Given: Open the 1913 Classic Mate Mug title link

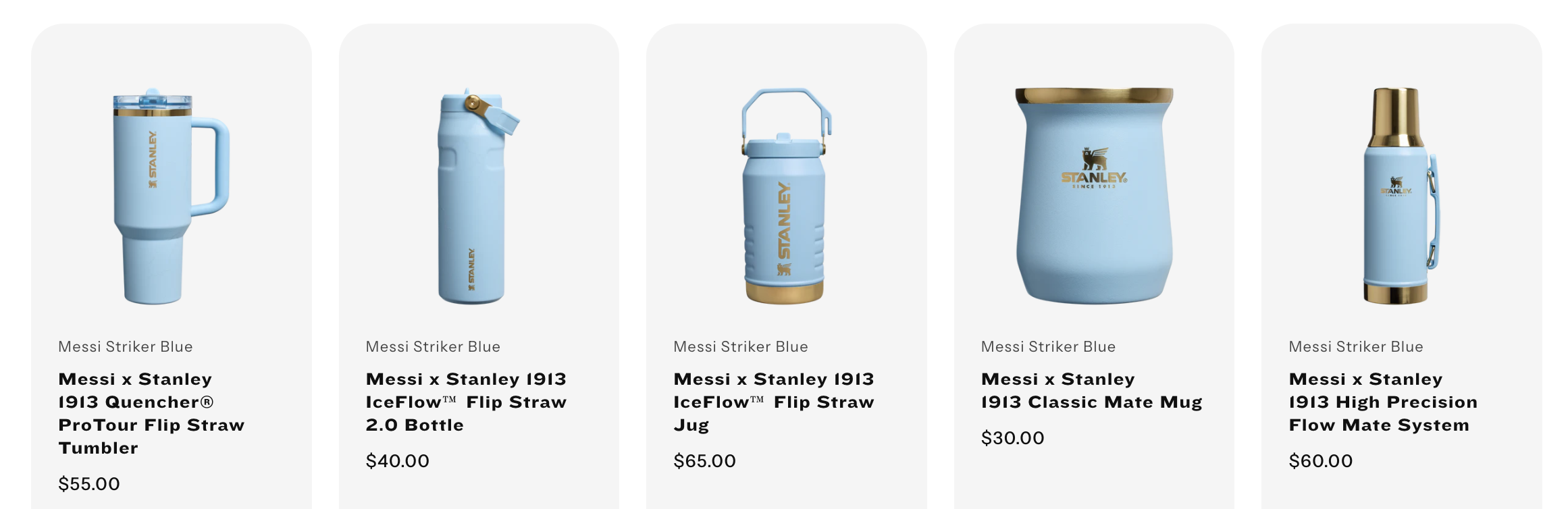Looking at the screenshot, I should tap(1091, 390).
